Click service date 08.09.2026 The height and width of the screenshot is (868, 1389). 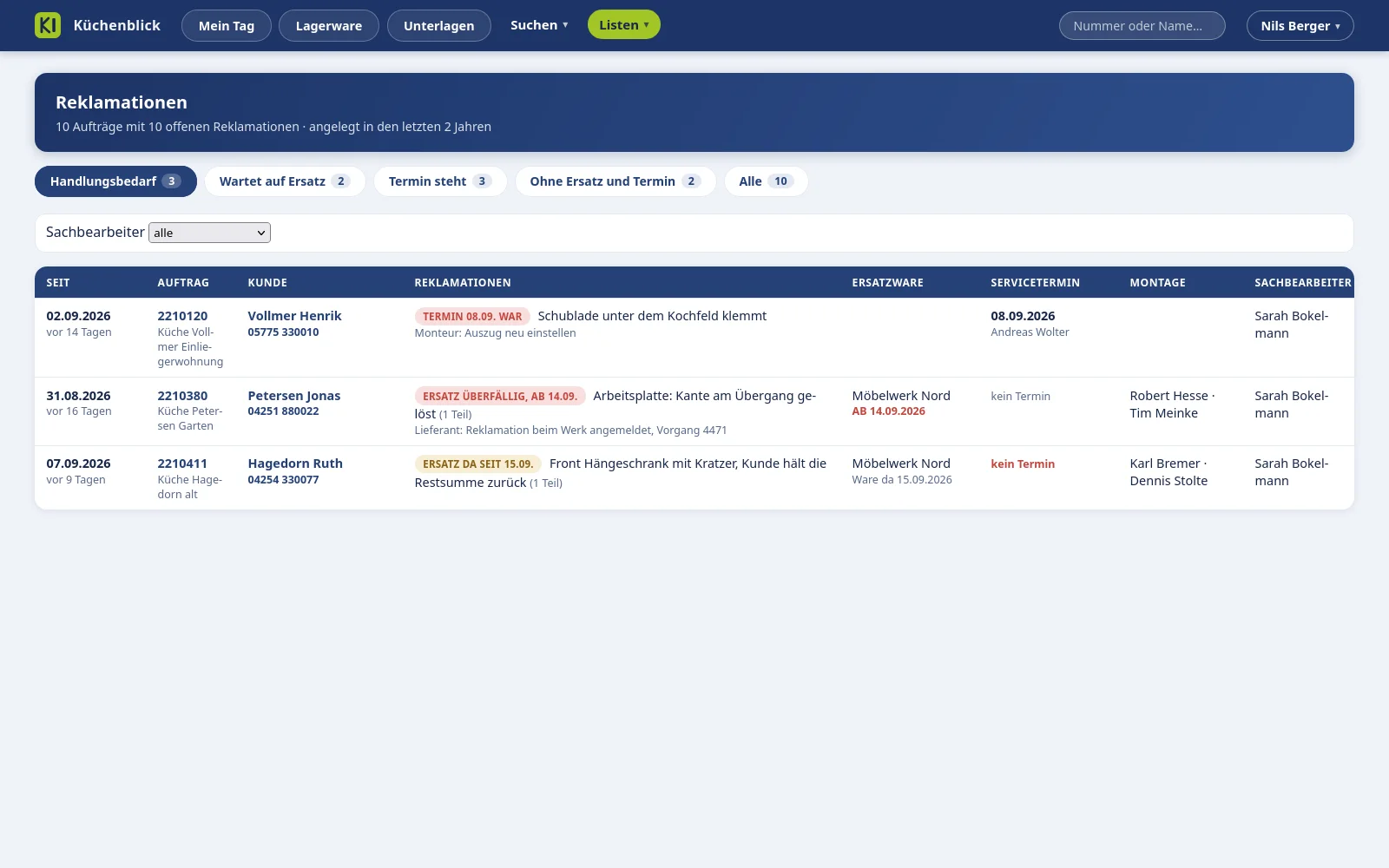(1023, 316)
